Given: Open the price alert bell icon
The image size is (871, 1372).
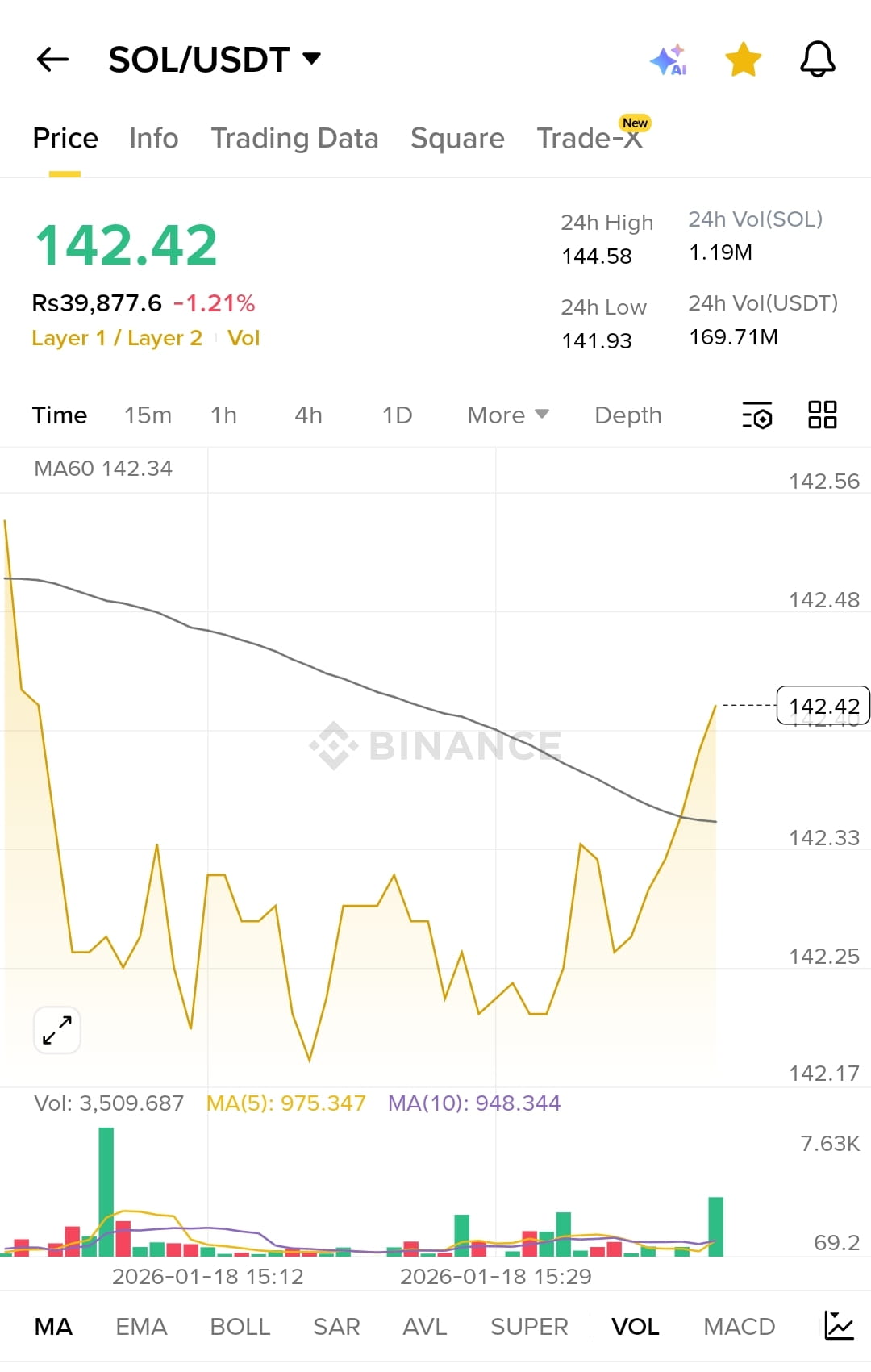Looking at the screenshot, I should (x=817, y=60).
